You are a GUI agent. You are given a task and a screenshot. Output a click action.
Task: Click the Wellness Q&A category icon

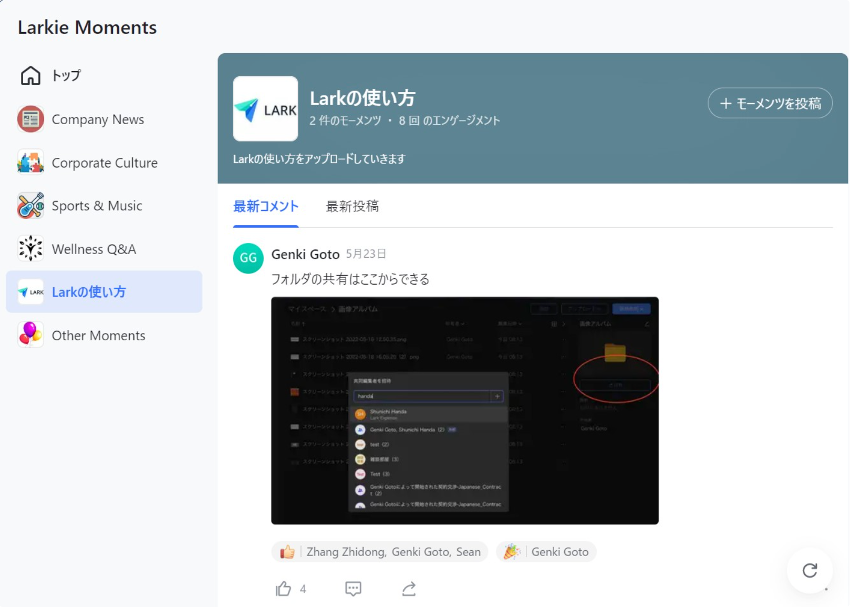point(31,249)
